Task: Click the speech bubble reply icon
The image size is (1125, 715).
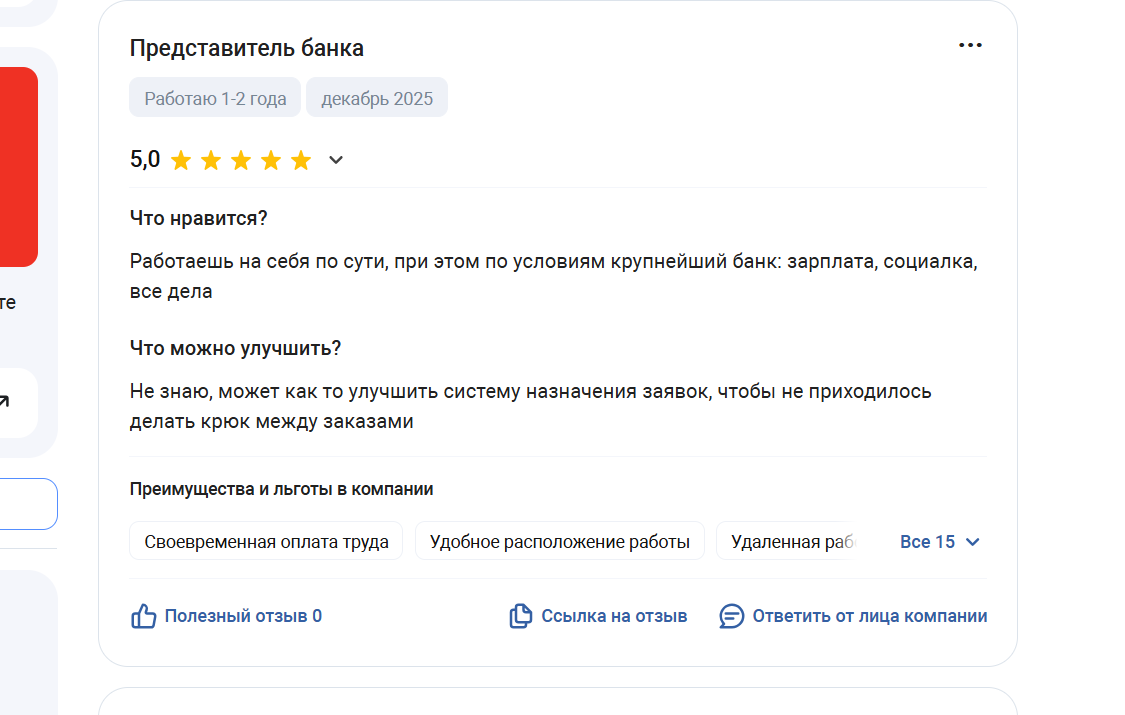Action: tap(732, 616)
